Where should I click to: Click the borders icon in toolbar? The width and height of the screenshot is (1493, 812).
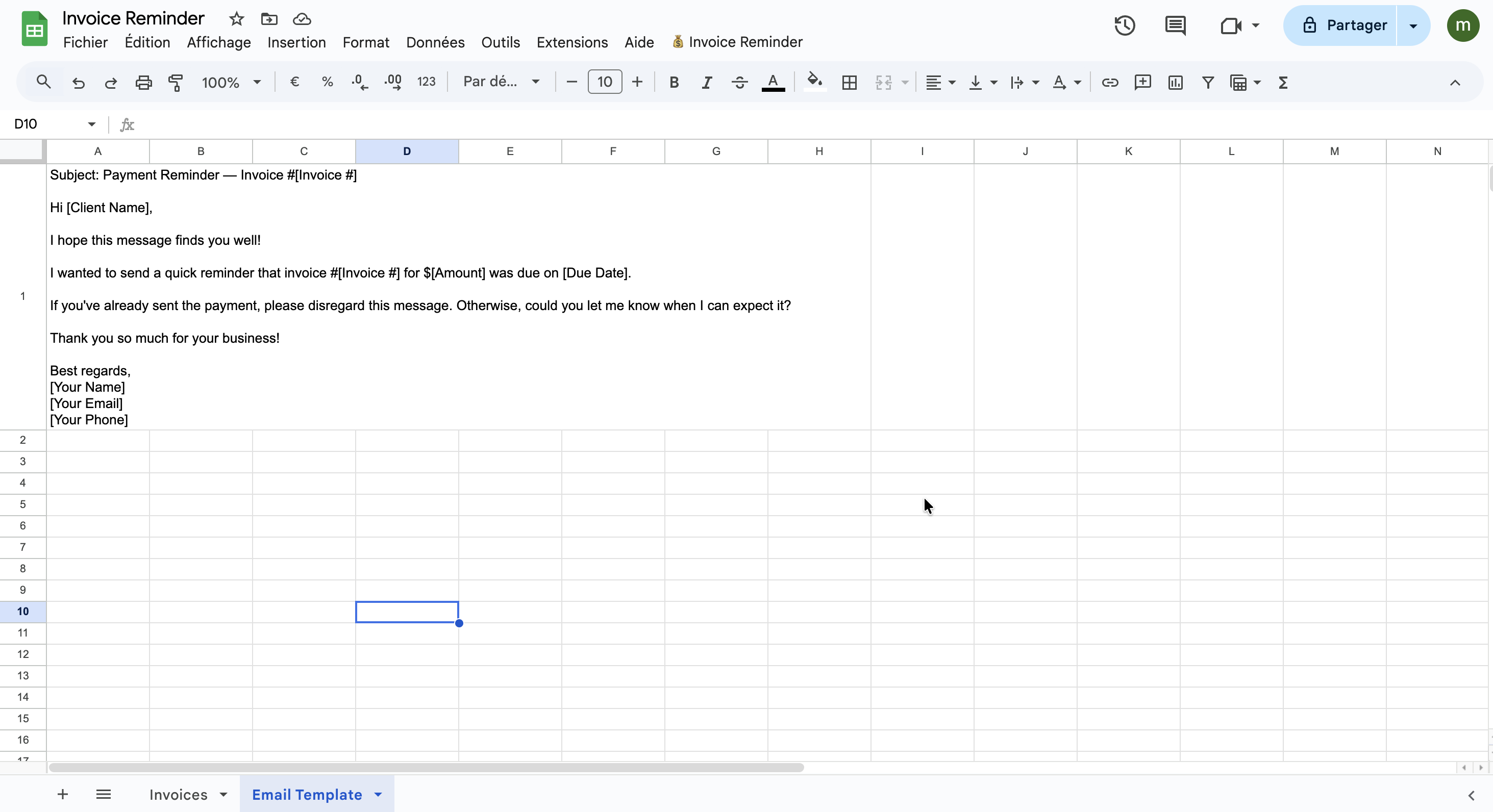[849, 83]
